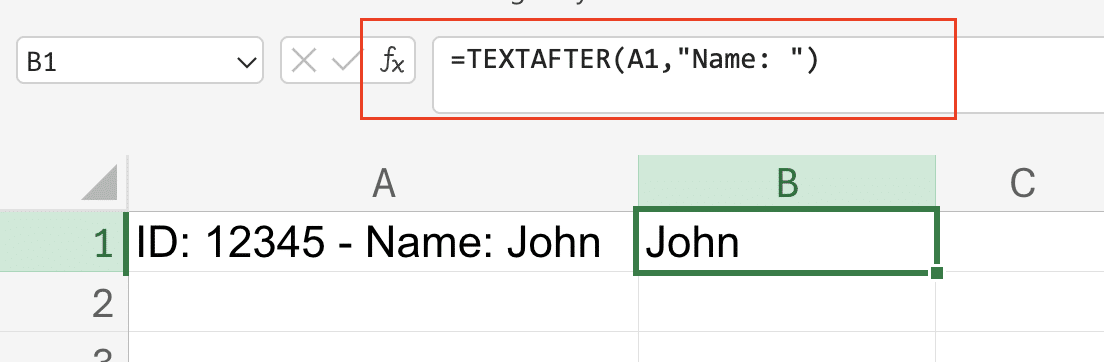Select column A header
1104x362 pixels.
tap(383, 182)
